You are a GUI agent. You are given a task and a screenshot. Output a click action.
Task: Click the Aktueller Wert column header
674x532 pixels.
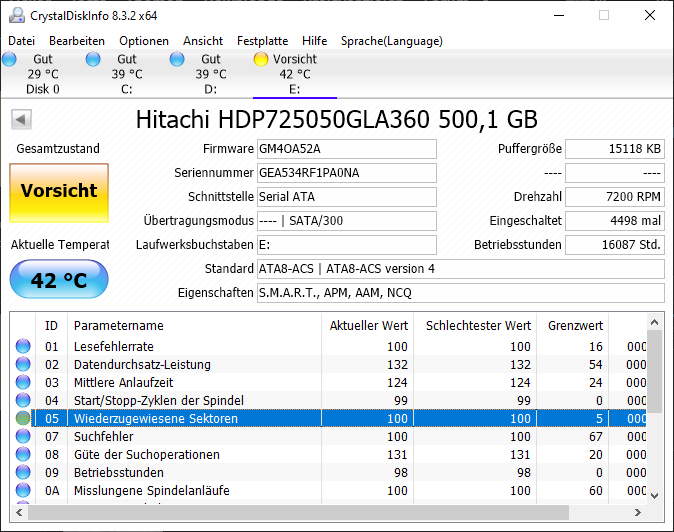tap(368, 326)
